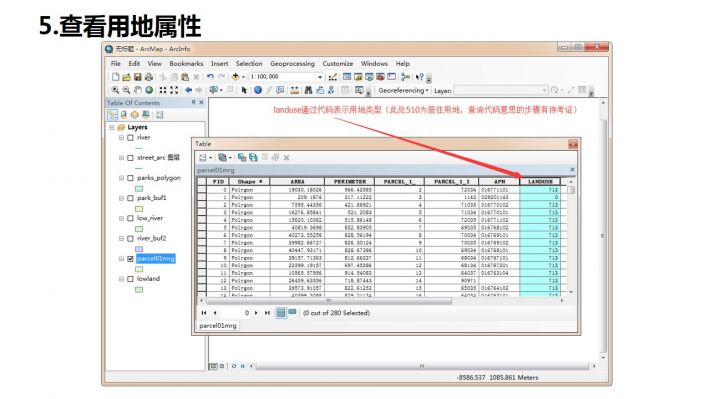
Task: Enable the low_river layer checkbox
Action: click(130, 218)
